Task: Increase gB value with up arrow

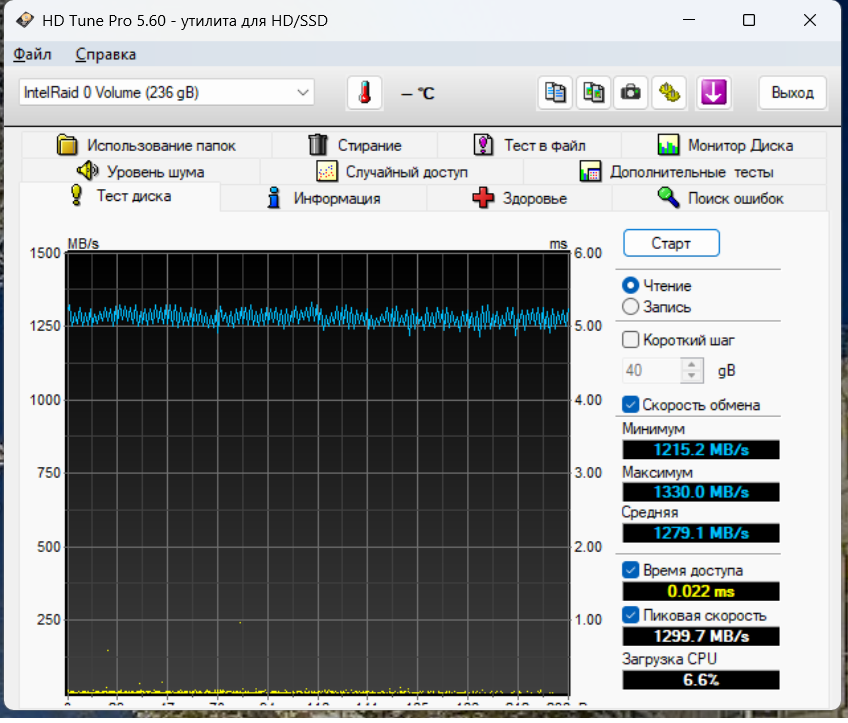Action: point(692,364)
